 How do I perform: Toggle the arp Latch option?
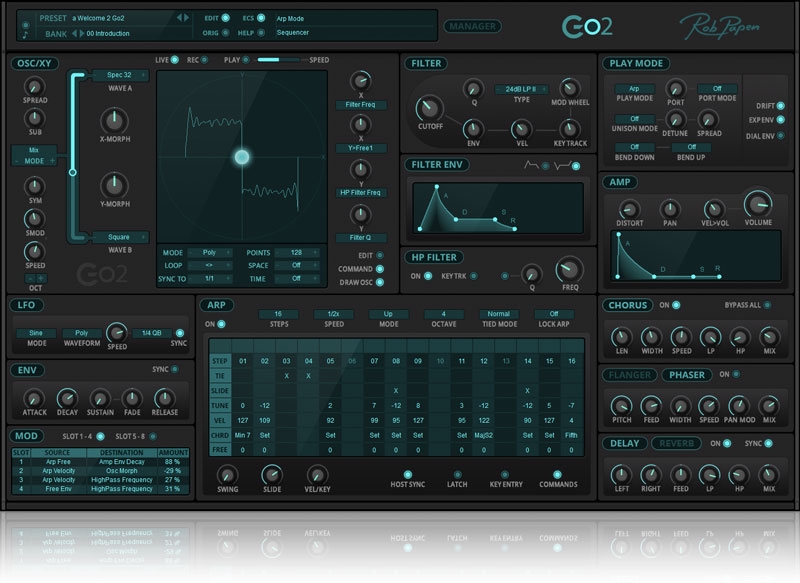click(458, 475)
